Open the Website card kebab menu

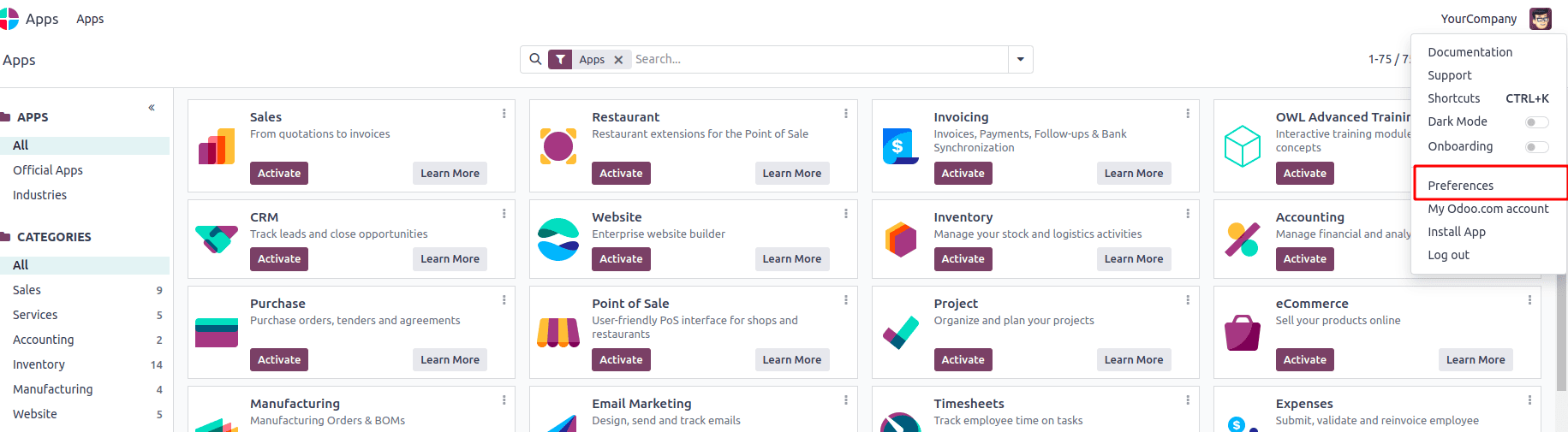(x=846, y=214)
